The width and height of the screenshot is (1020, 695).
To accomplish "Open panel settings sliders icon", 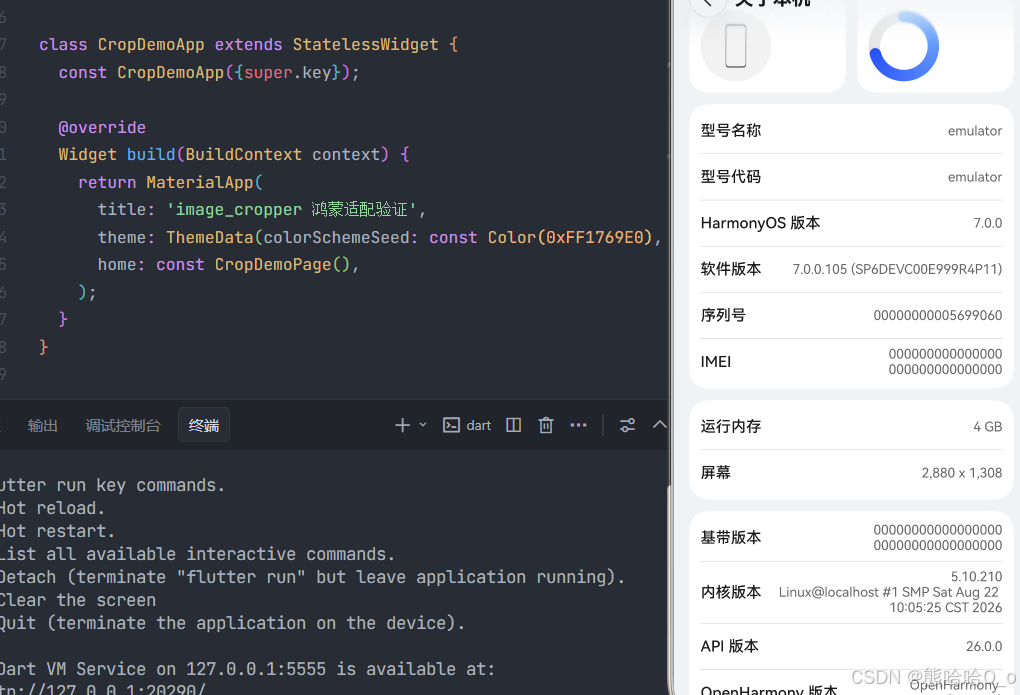I will [x=627, y=426].
